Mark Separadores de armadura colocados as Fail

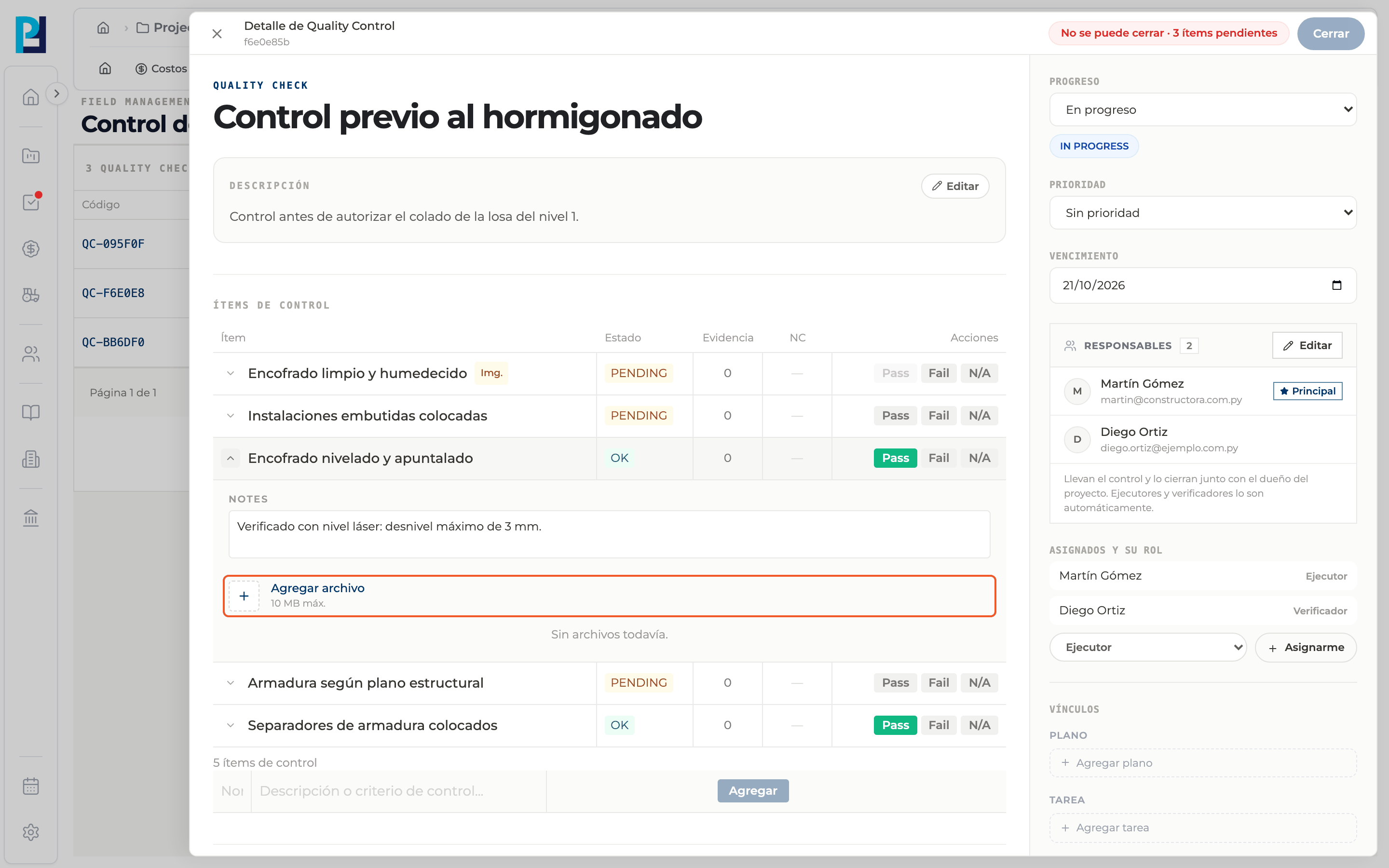939,725
